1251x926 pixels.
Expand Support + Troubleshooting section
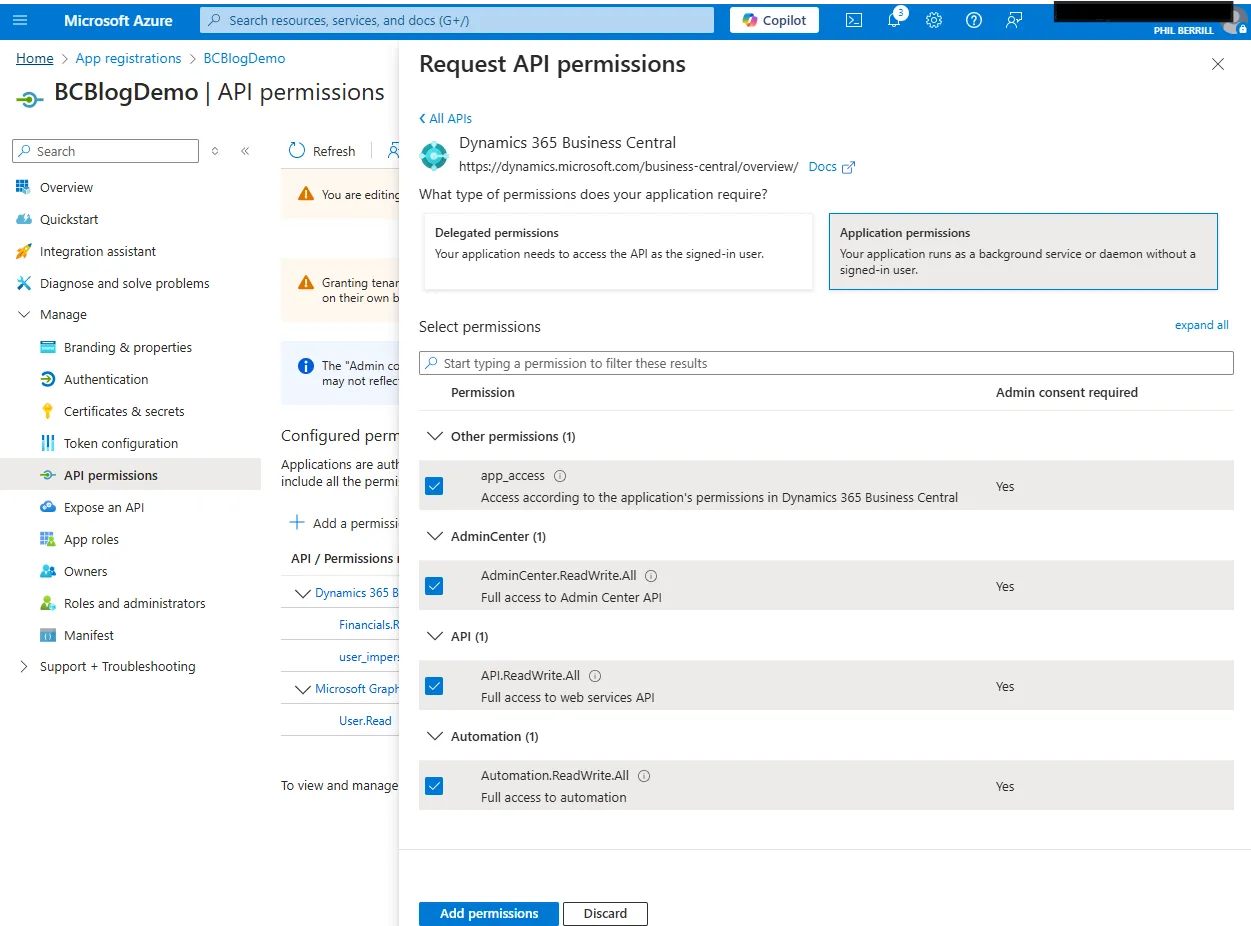24,666
